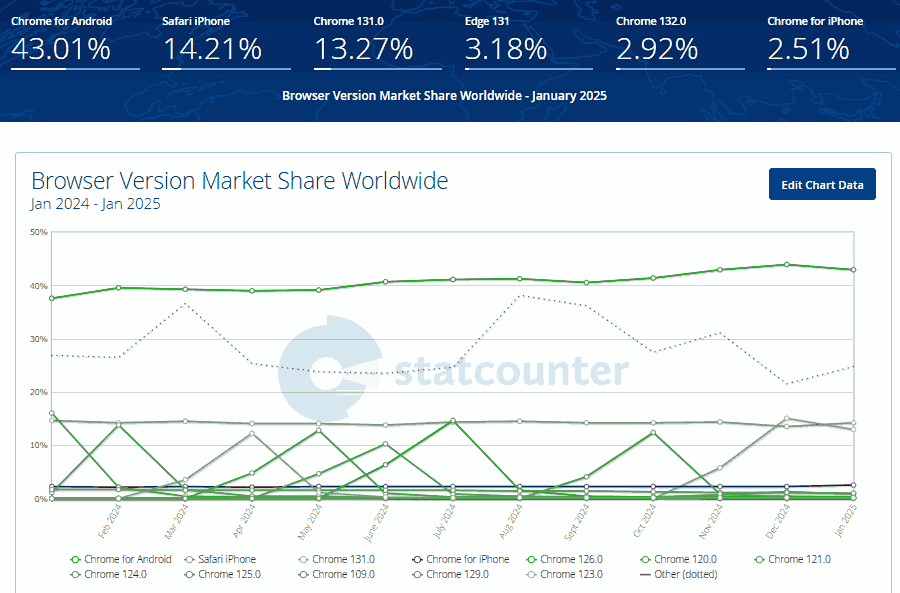This screenshot has width=900, height=593.
Task: Click the Chrome 109.0 legend marker icon
Action: [x=304, y=574]
